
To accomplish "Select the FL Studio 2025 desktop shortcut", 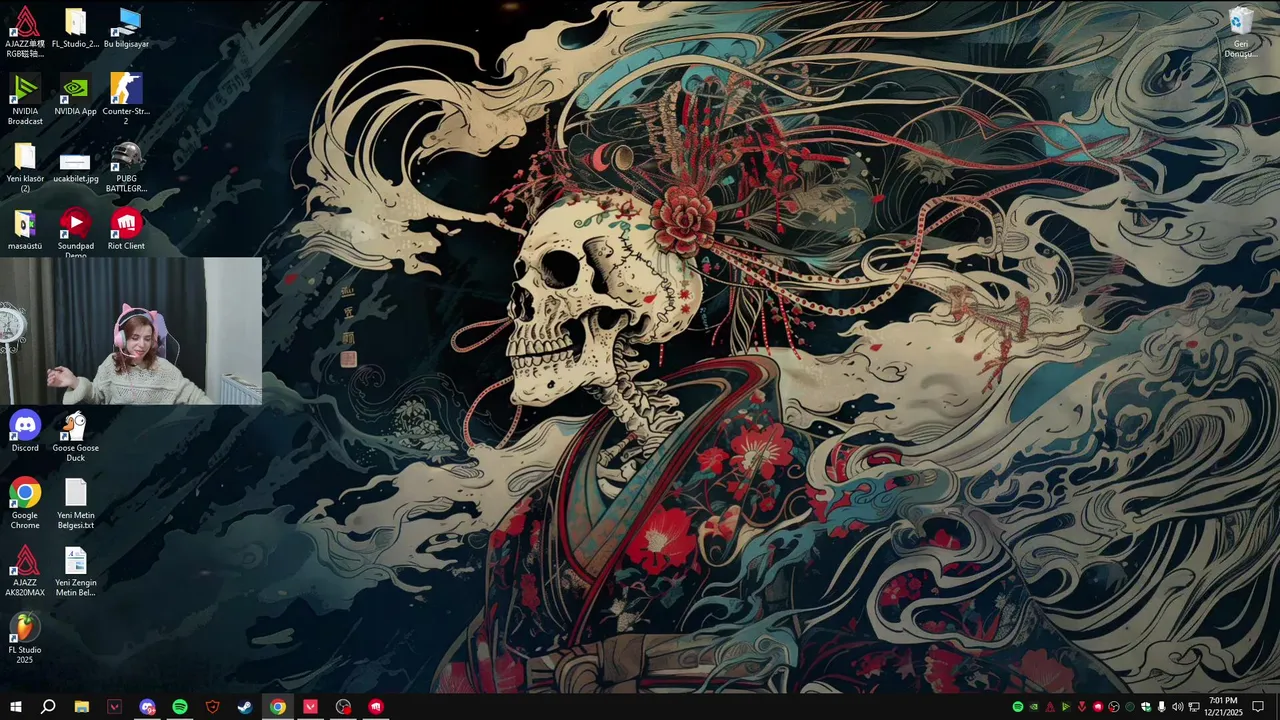I will (25, 638).
